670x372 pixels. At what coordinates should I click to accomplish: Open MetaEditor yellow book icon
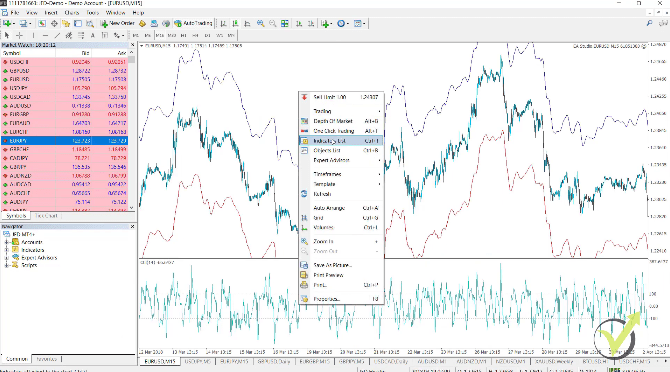pyautogui.click(x=142, y=23)
